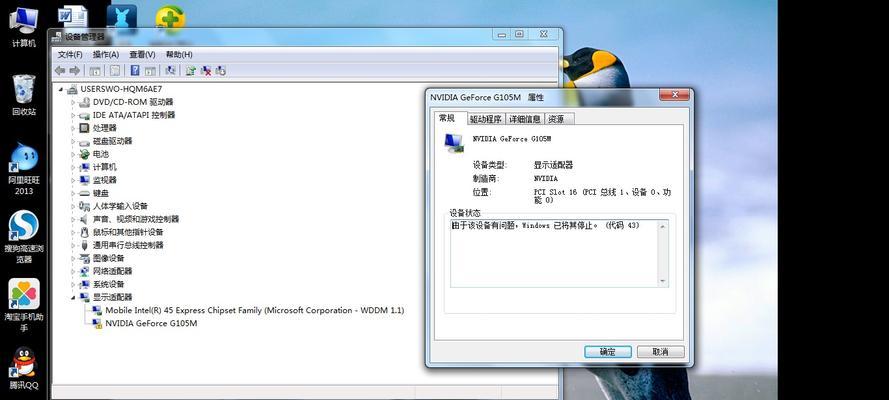
Task: Click the red X Uninstall device toolbar icon
Action: [206, 71]
